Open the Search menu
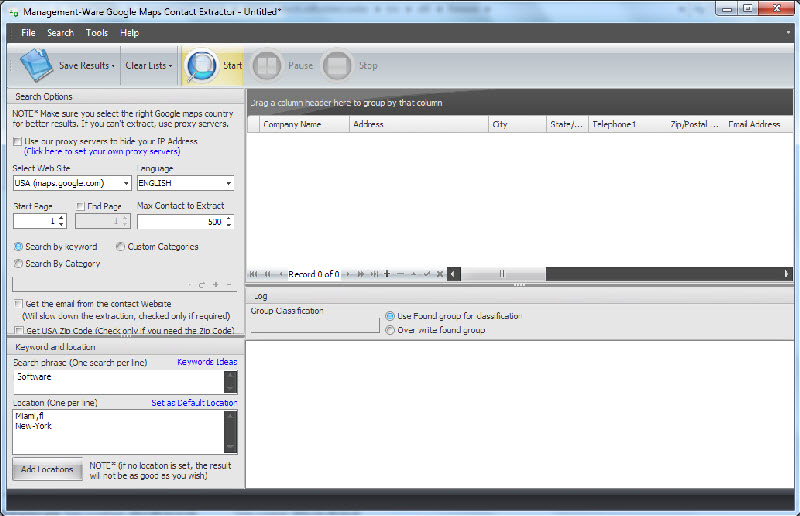The height and width of the screenshot is (516, 800). coord(60,33)
